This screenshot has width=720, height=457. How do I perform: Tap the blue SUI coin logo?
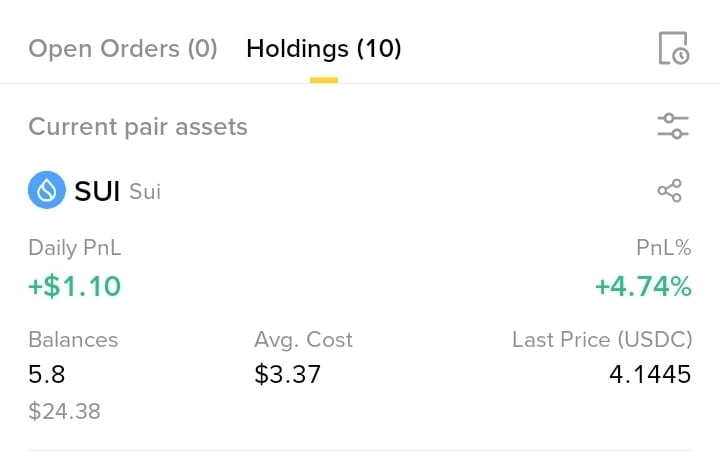click(47, 190)
